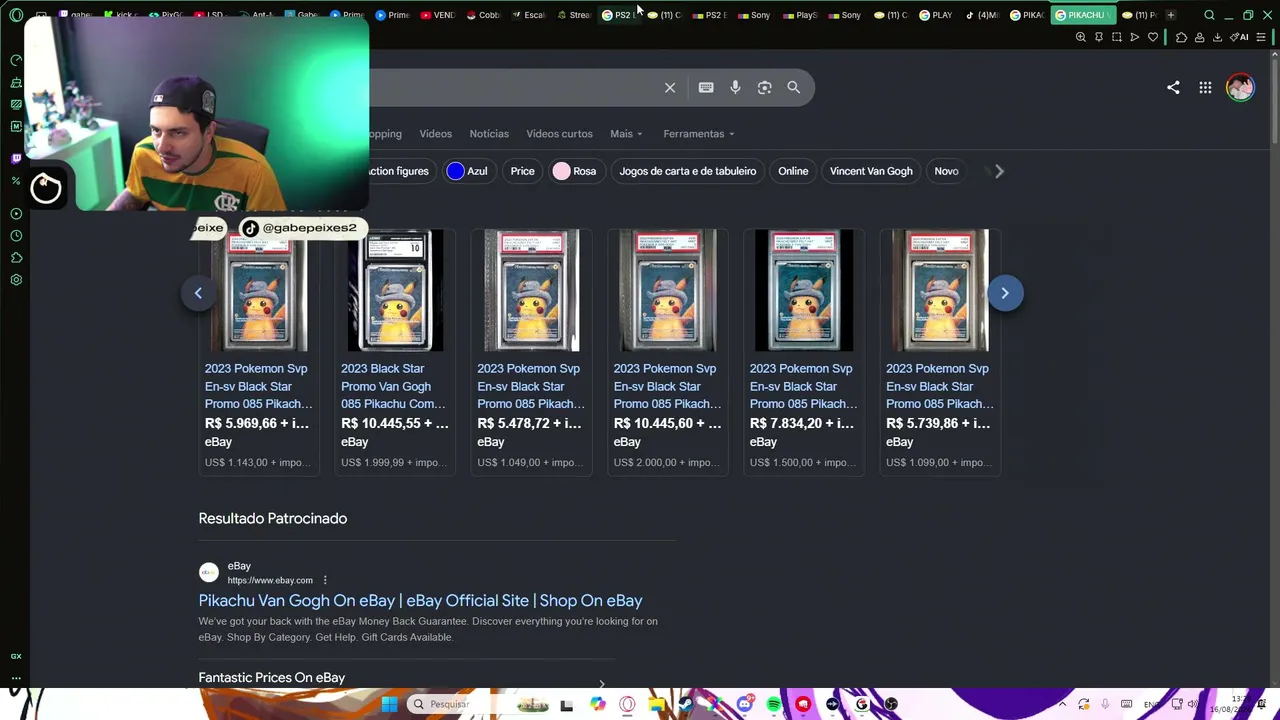This screenshot has width=1280, height=720.
Task: Apply the Online filter chip
Action: (x=793, y=171)
